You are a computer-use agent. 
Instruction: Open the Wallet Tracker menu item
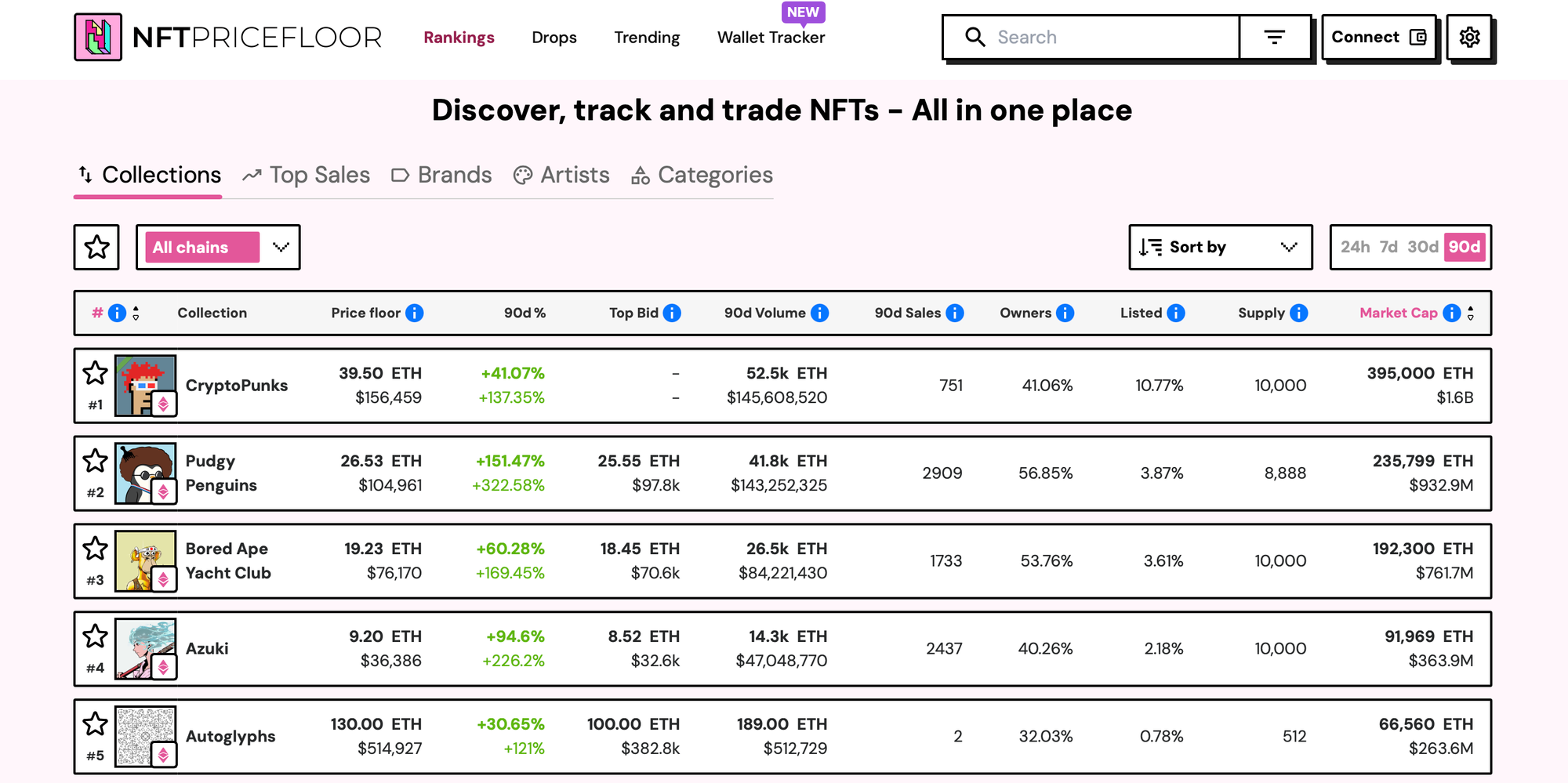[771, 37]
